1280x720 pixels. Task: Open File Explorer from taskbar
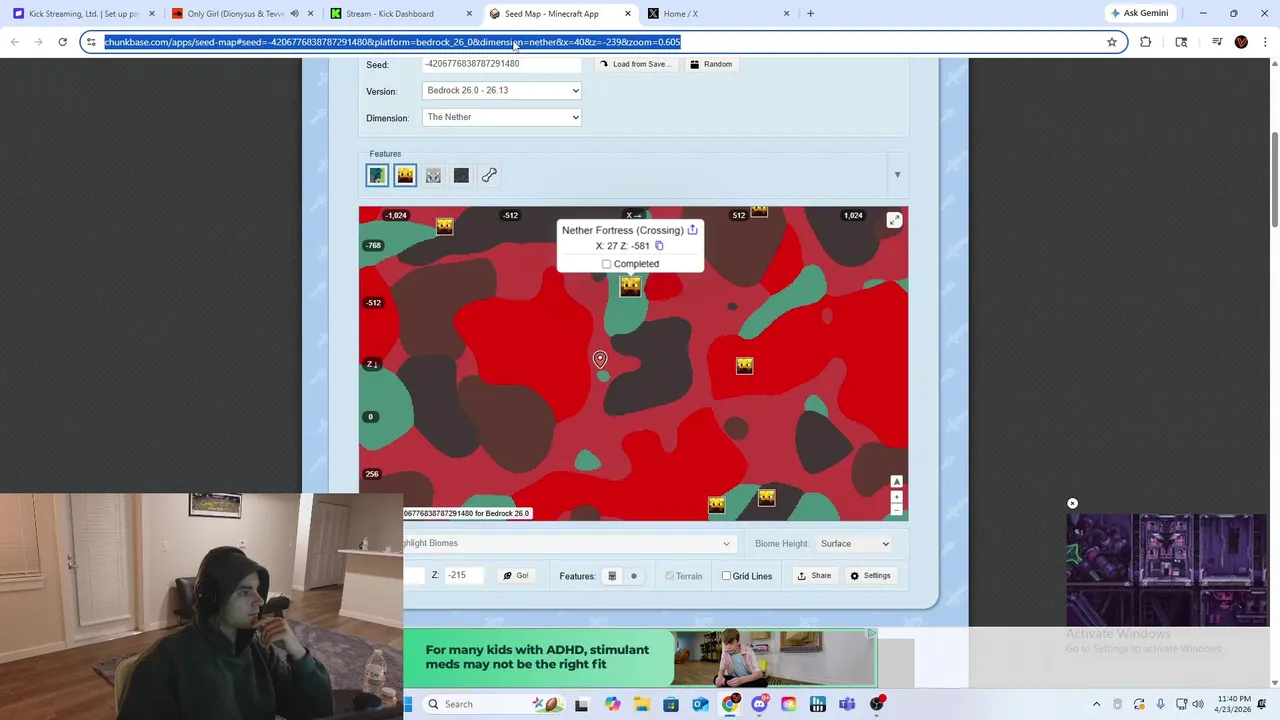coord(641,704)
